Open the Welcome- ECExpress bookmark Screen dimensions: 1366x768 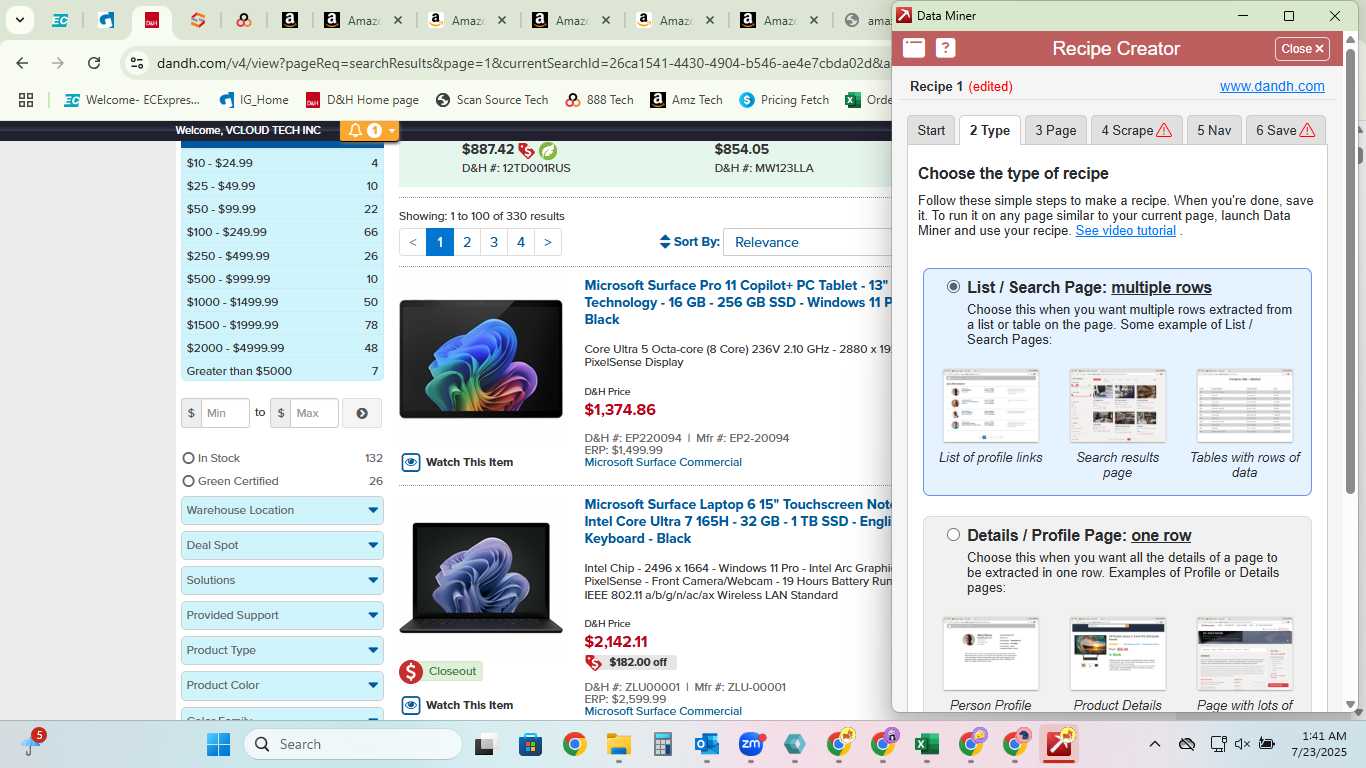pos(132,100)
